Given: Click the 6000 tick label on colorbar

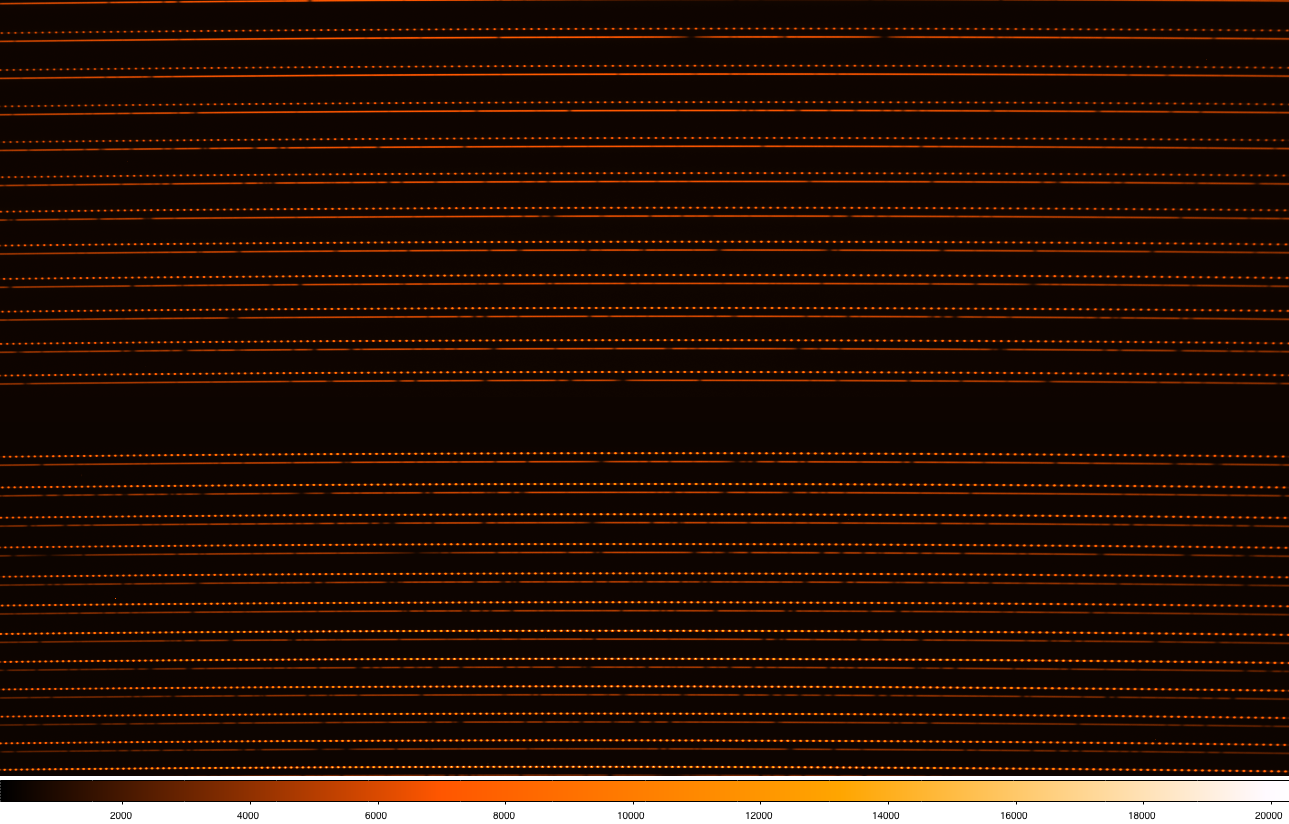Looking at the screenshot, I should [x=377, y=815].
